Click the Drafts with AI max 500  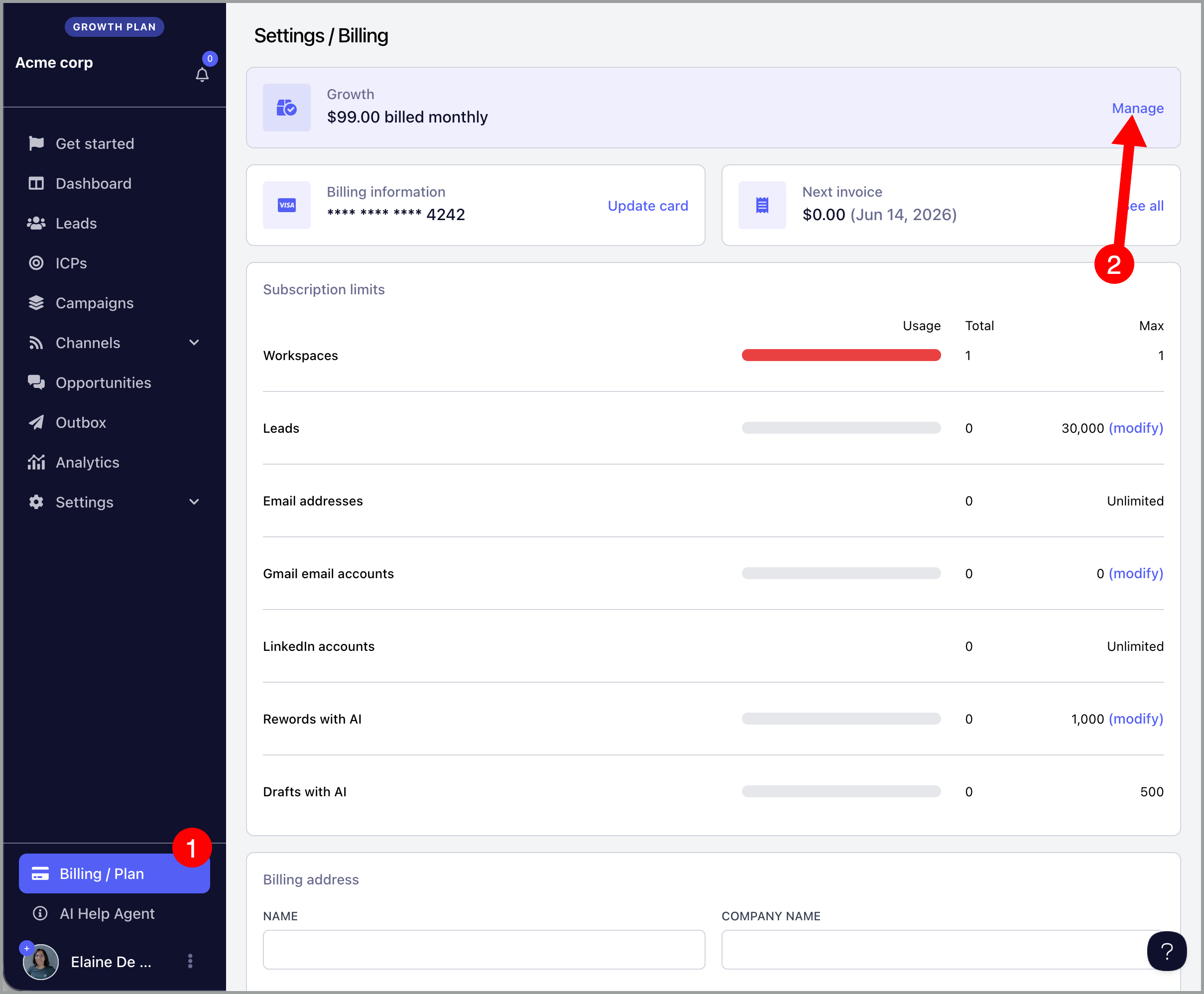coord(1152,792)
